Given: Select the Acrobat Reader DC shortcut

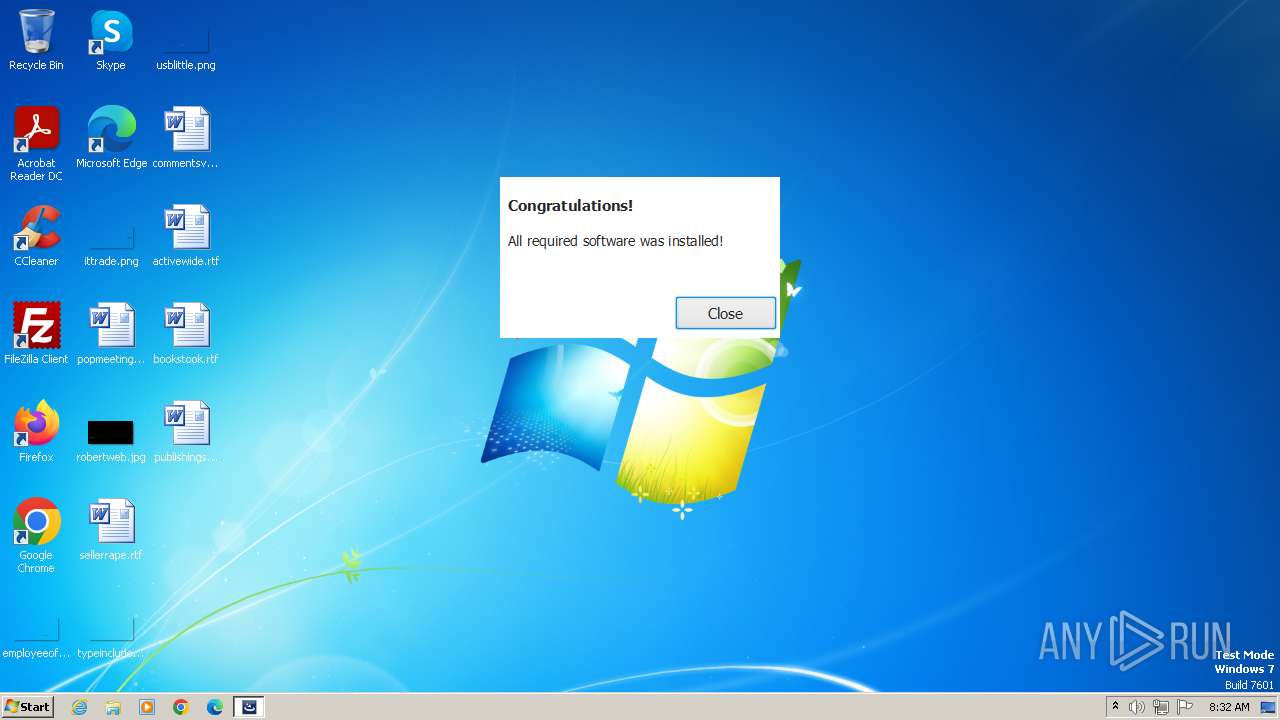Looking at the screenshot, I should pos(36,144).
